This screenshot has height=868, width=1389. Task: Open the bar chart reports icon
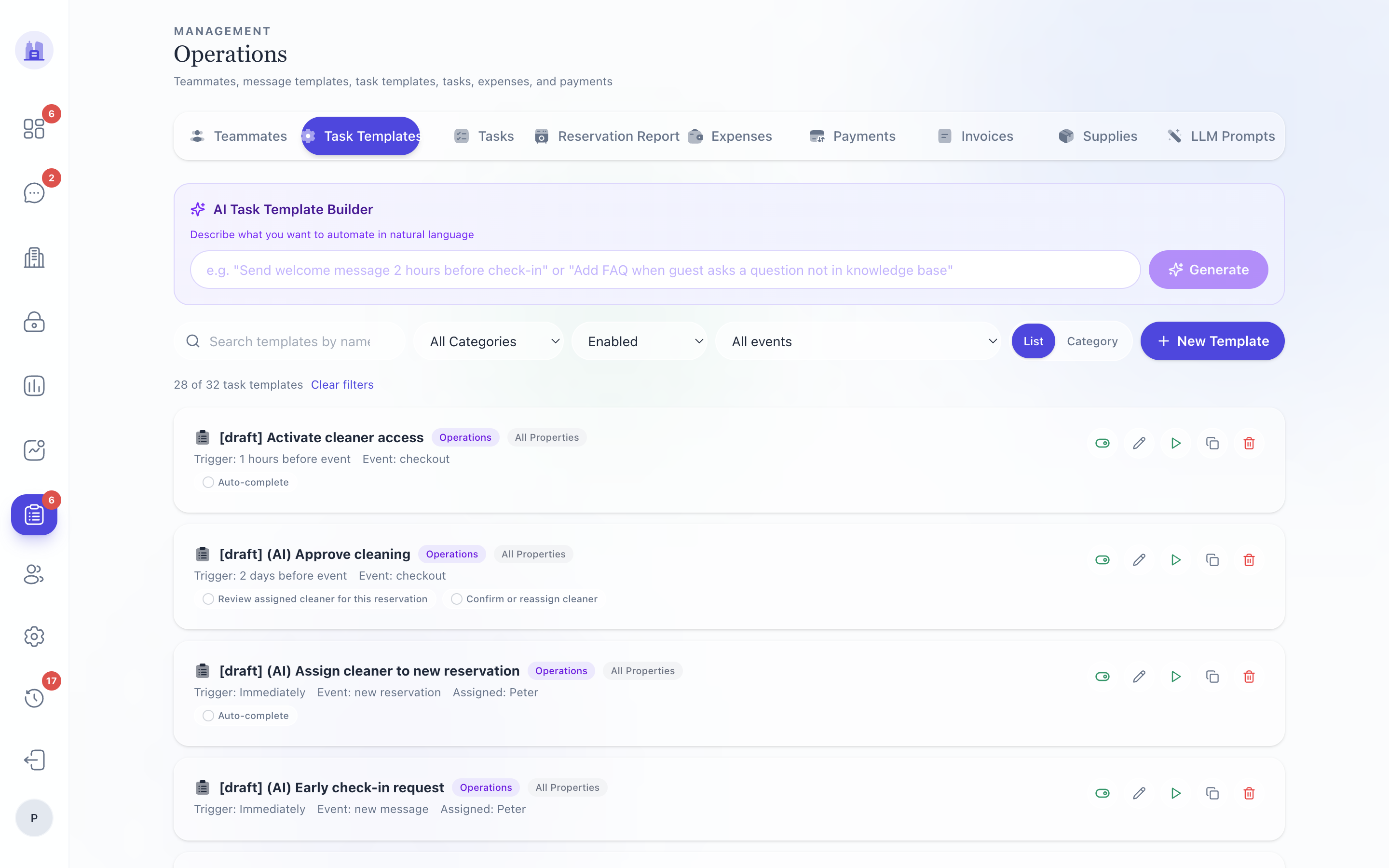(x=34, y=386)
